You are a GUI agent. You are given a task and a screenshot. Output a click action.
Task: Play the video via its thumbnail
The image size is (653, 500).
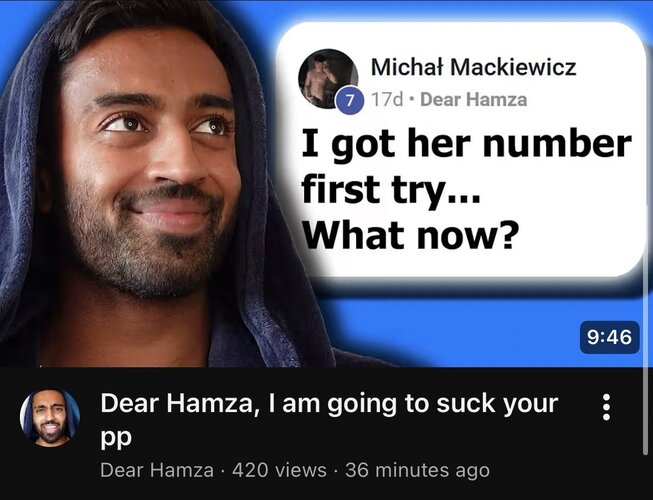coord(326,183)
